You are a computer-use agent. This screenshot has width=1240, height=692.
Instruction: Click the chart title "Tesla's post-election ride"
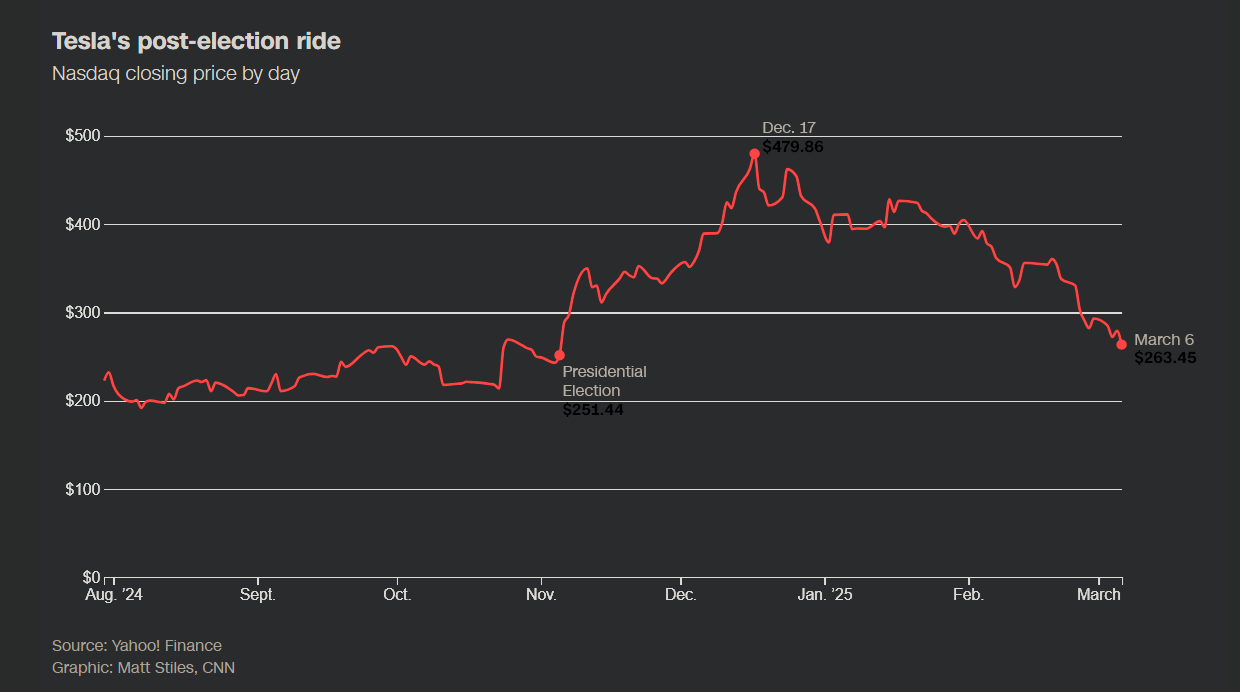(196, 41)
